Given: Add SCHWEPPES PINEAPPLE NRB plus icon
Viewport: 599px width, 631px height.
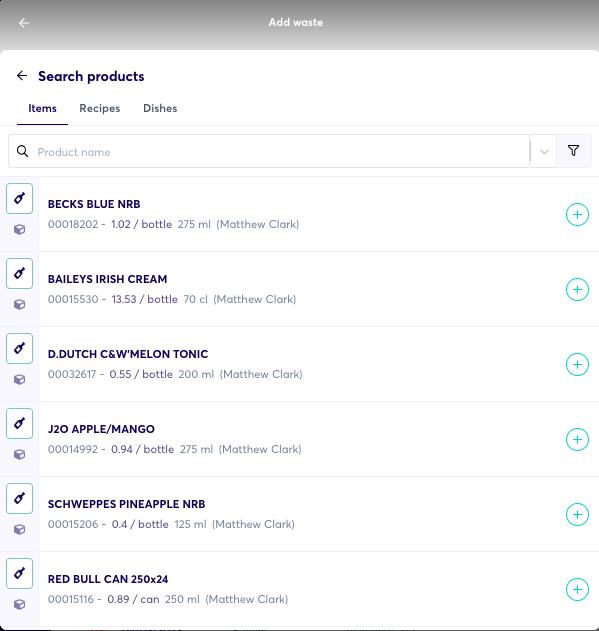Looking at the screenshot, I should [x=577, y=514].
